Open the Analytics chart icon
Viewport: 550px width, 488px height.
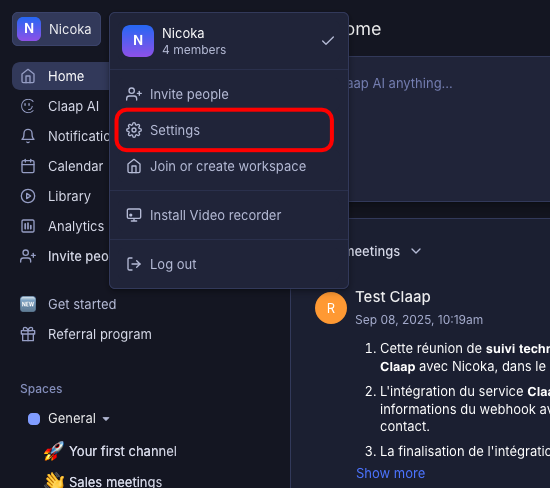(28, 226)
